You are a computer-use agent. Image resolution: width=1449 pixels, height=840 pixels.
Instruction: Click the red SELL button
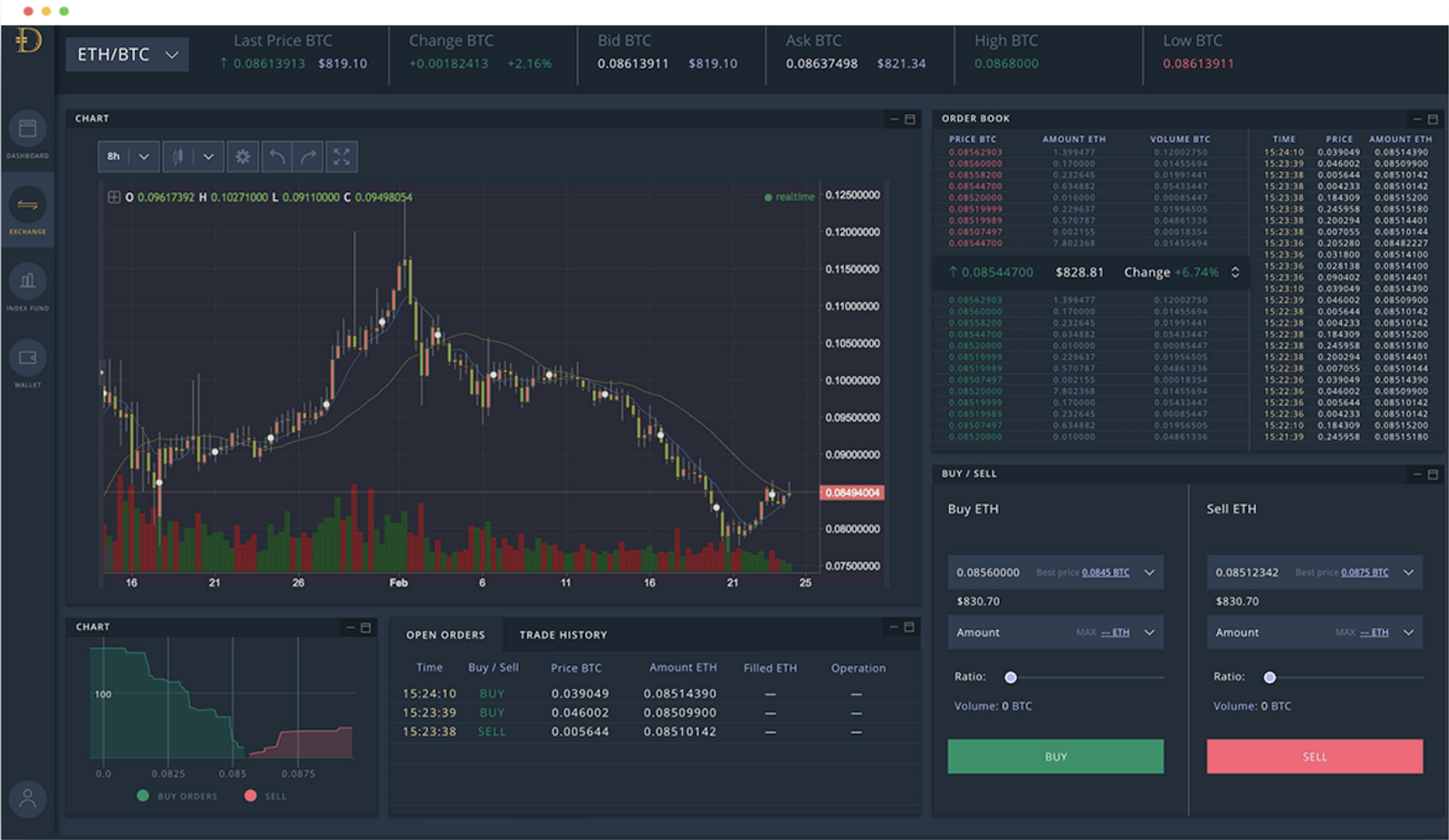[1314, 757]
